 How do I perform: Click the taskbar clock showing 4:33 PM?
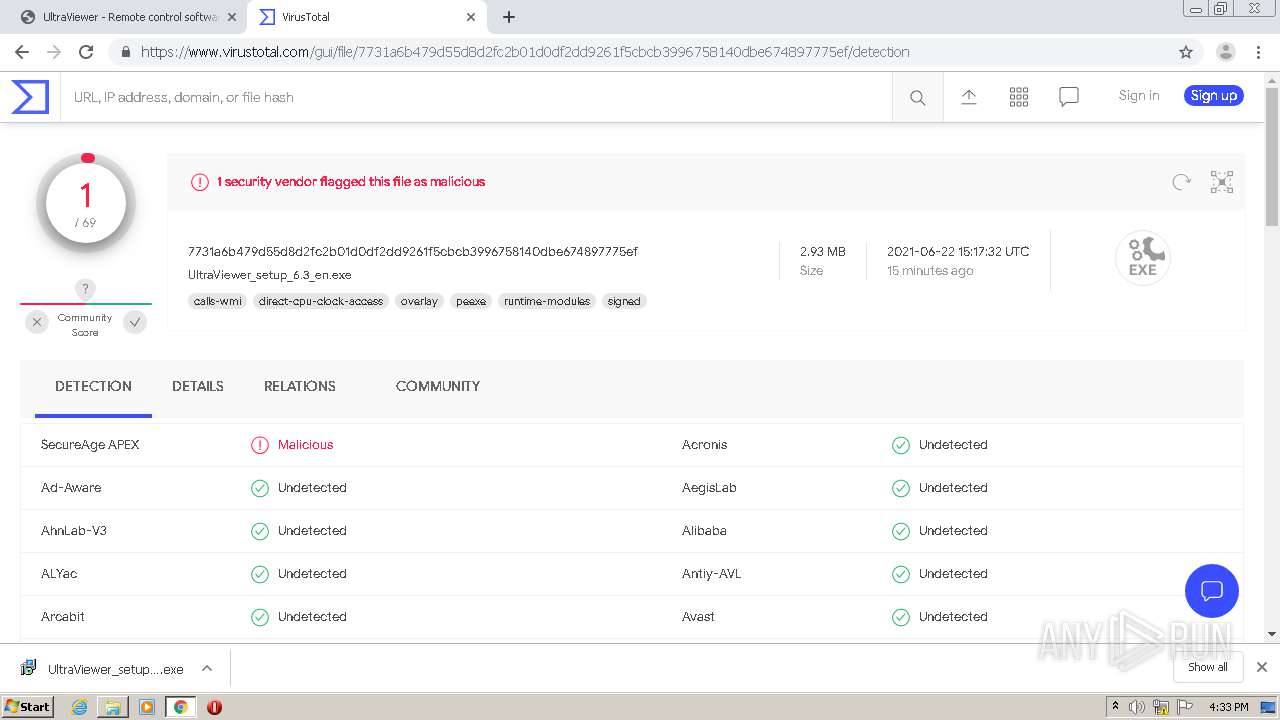1228,707
